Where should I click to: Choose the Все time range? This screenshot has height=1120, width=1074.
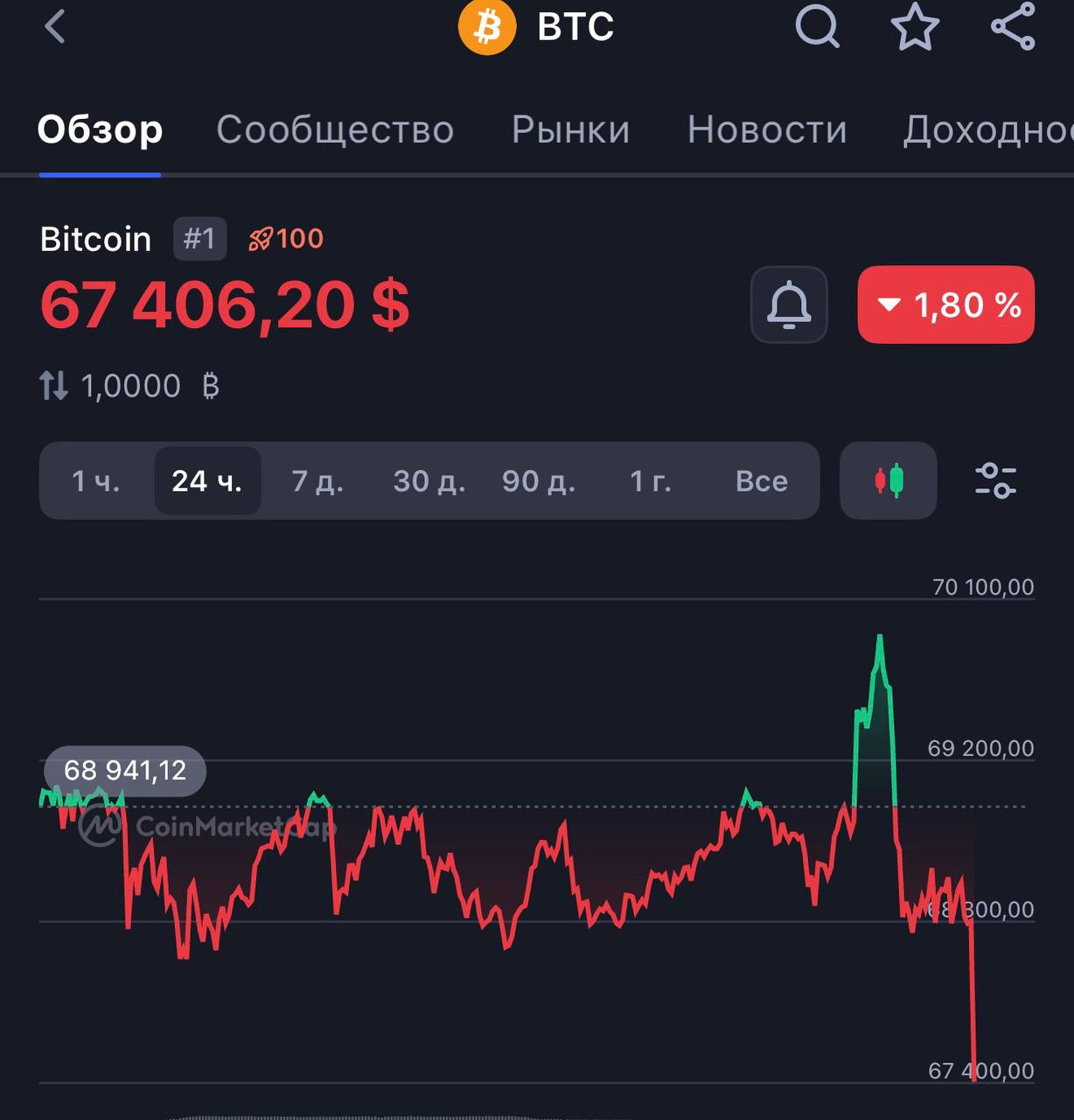761,480
